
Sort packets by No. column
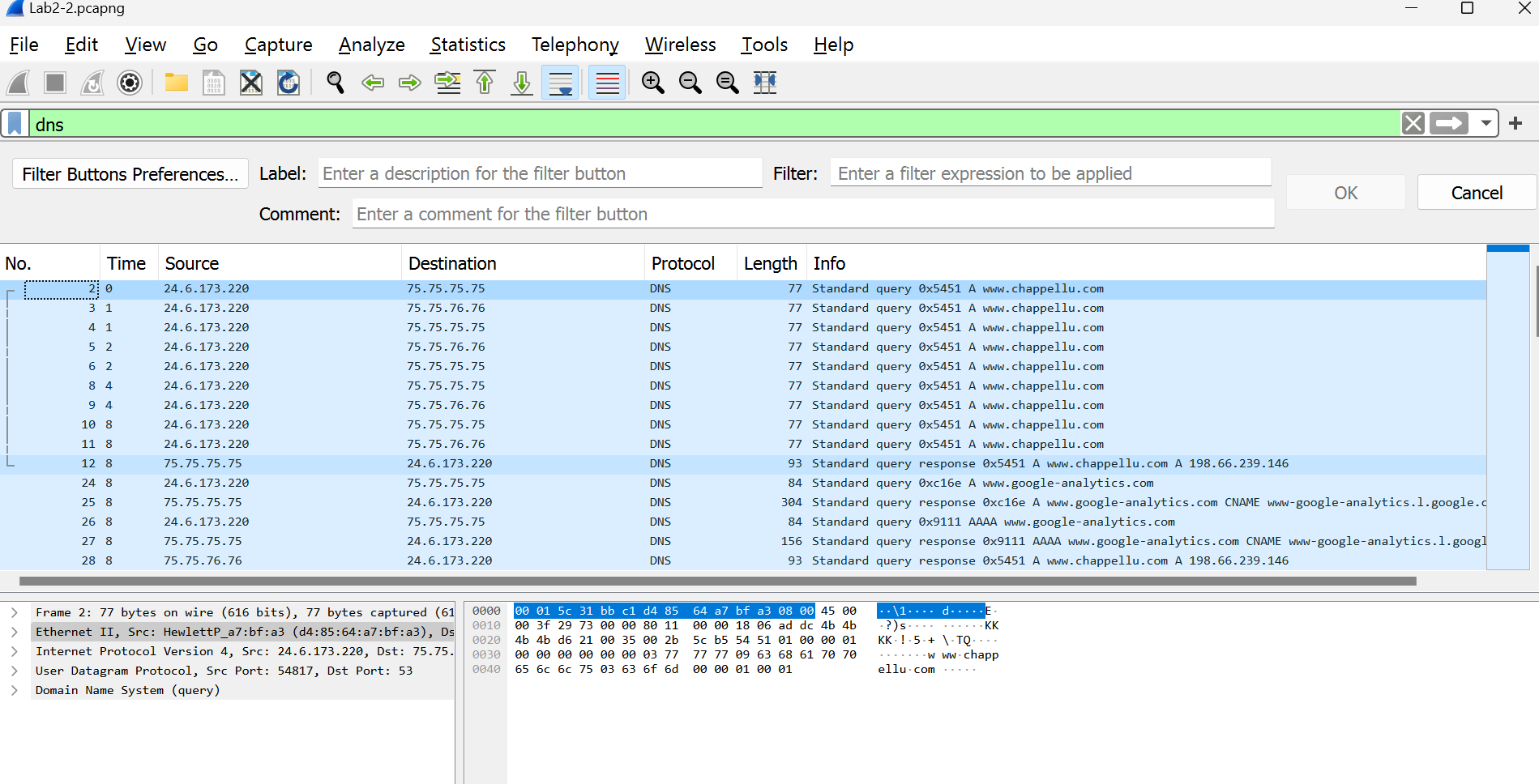(50, 263)
